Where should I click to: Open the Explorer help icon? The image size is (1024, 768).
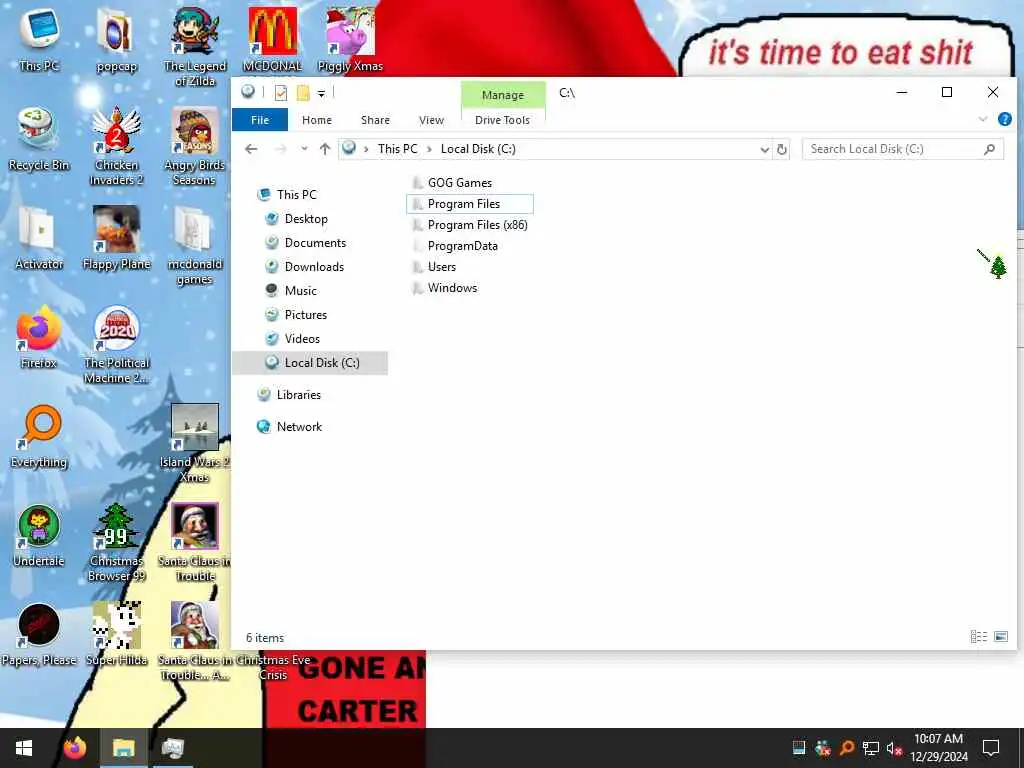click(1004, 119)
